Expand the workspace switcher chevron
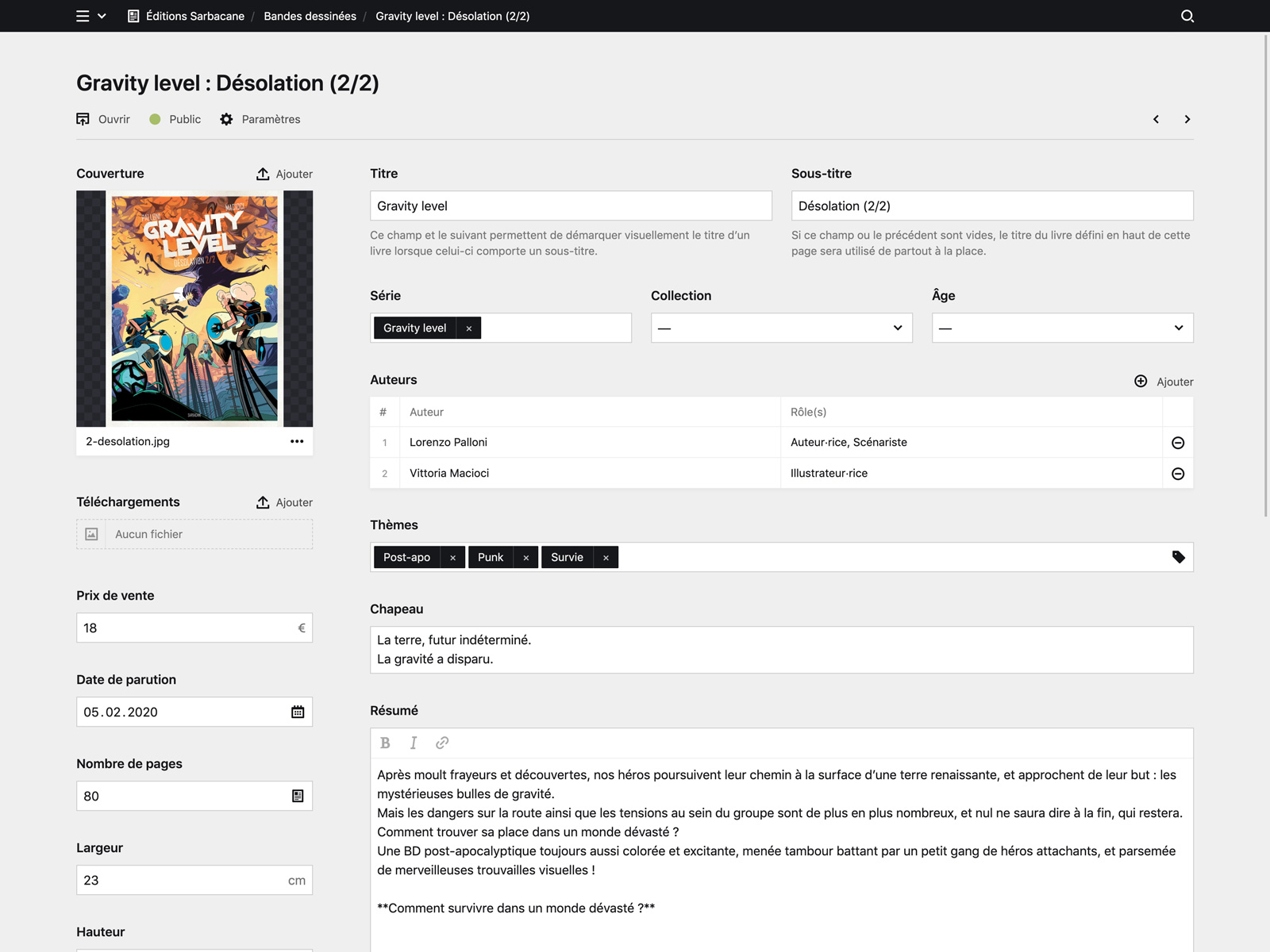 [102, 16]
